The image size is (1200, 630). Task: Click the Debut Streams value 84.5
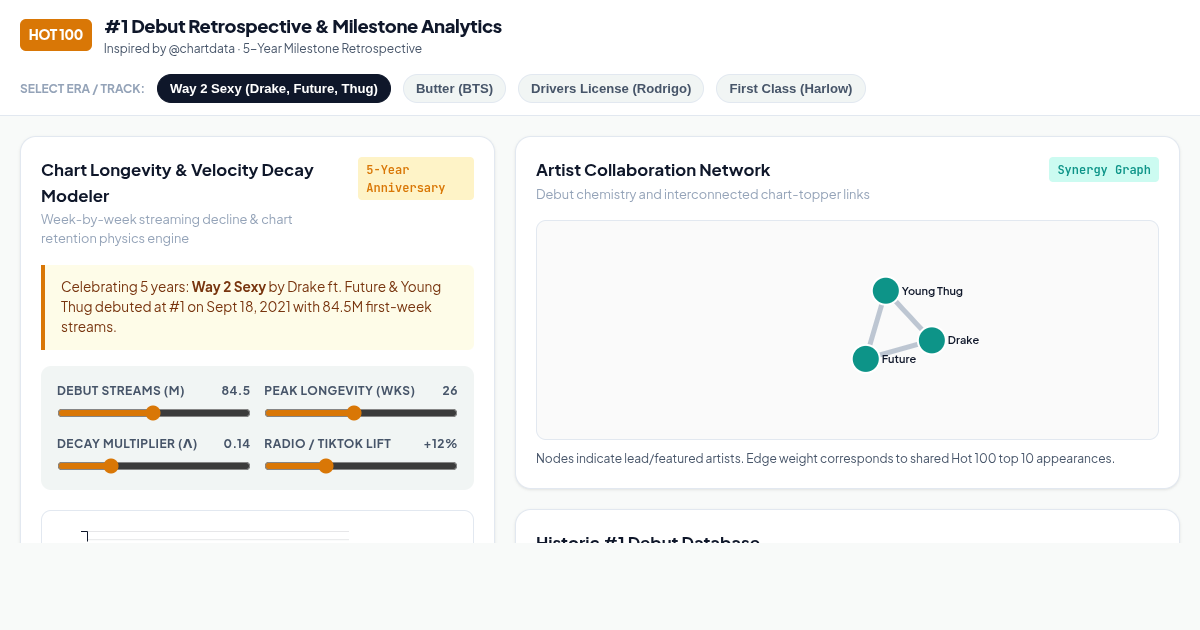[x=236, y=391]
